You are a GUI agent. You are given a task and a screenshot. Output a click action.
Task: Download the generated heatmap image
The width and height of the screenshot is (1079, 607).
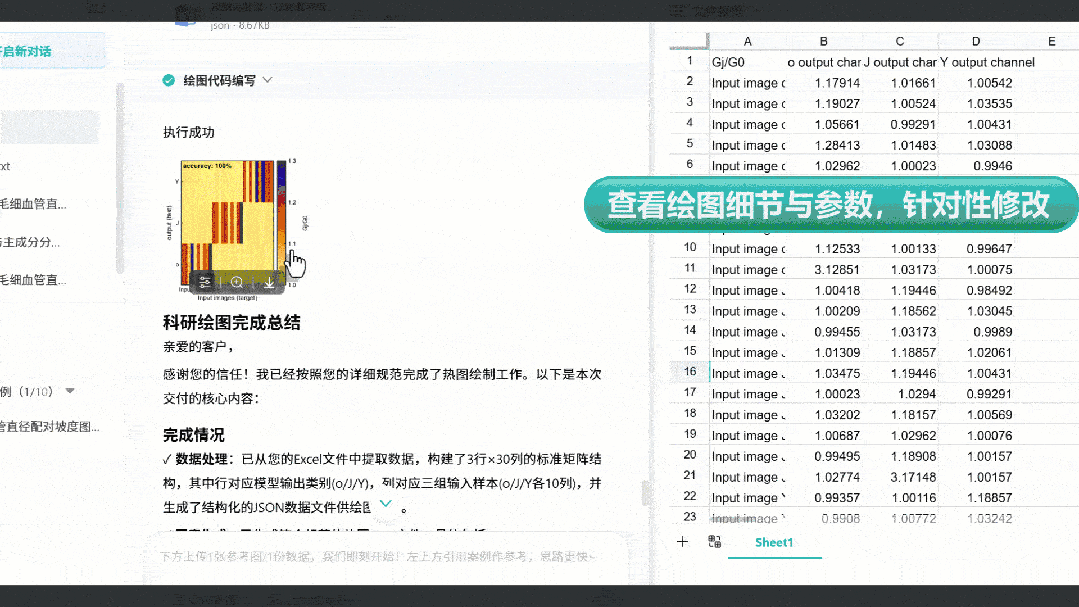269,283
